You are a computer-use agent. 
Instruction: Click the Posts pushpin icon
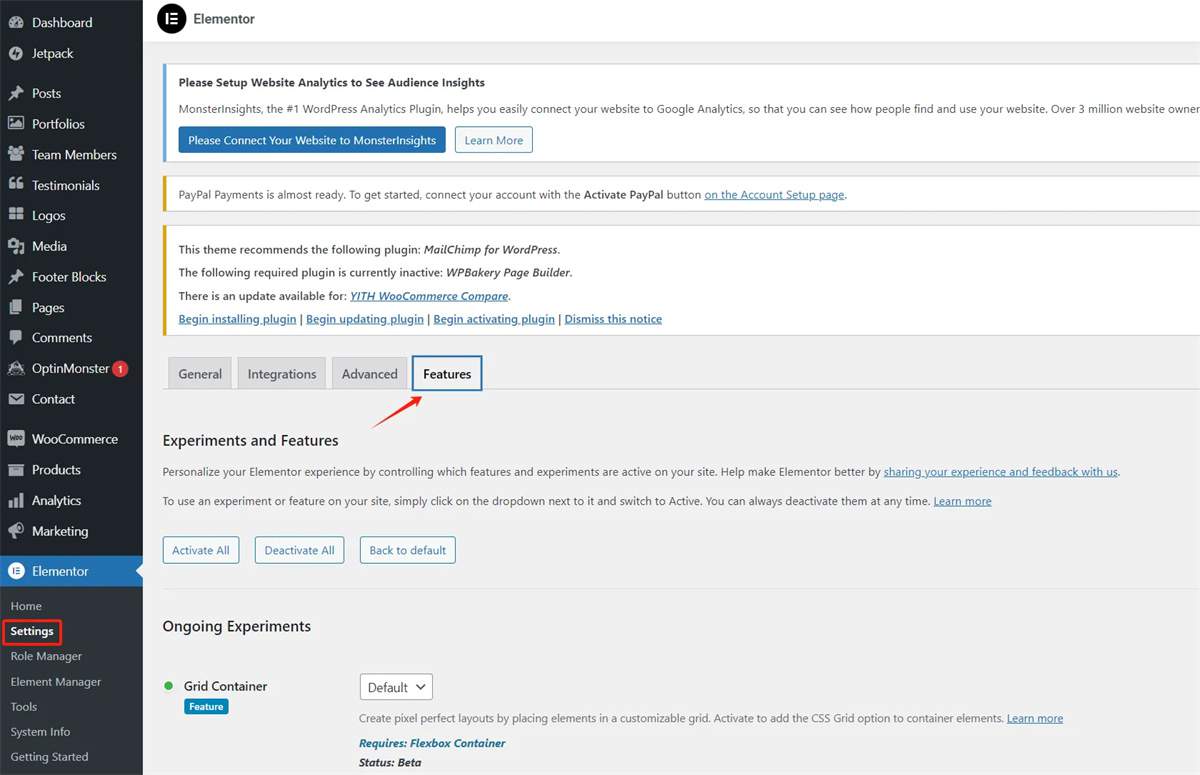[16, 93]
